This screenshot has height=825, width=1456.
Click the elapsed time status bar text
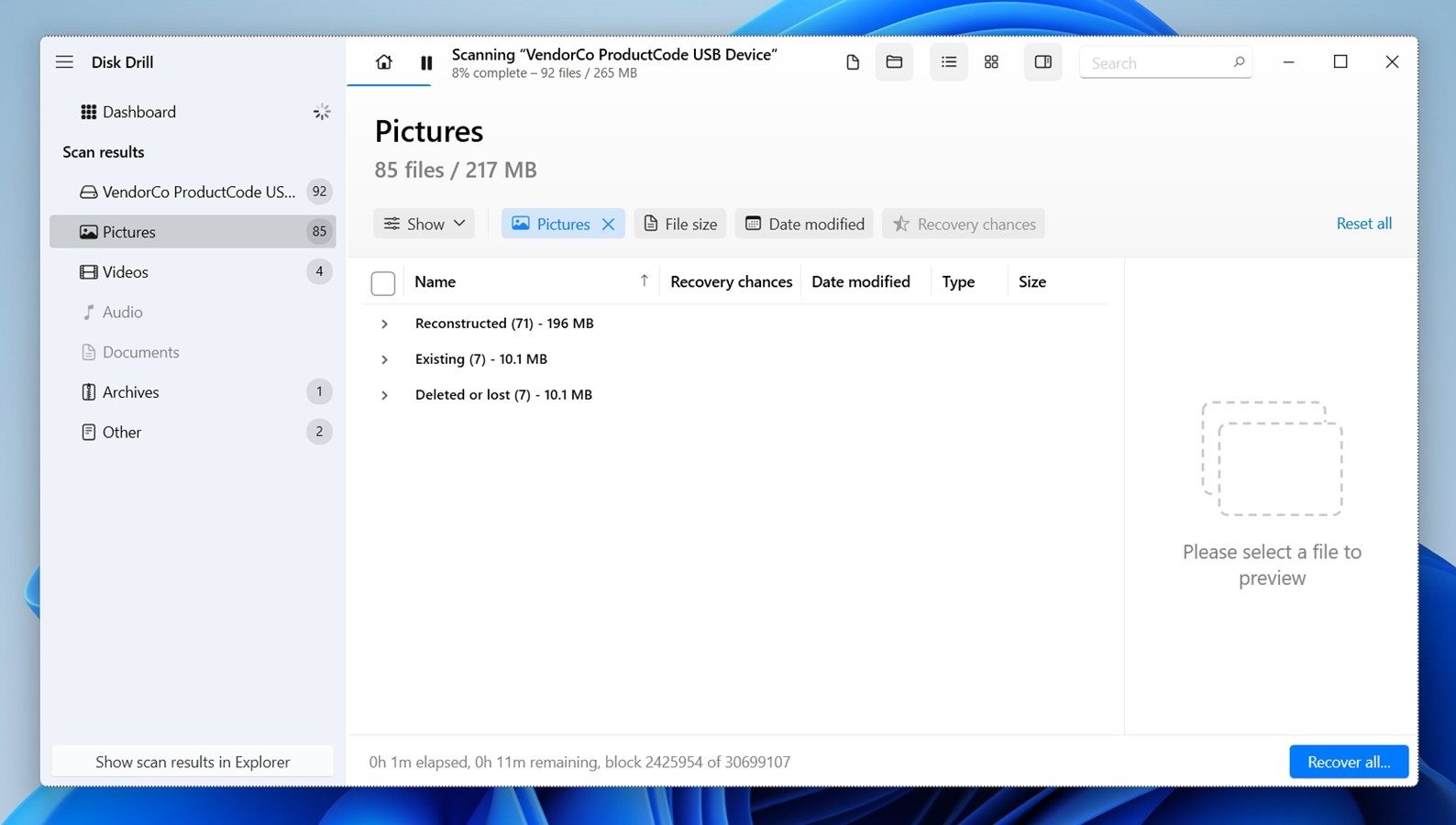579,762
